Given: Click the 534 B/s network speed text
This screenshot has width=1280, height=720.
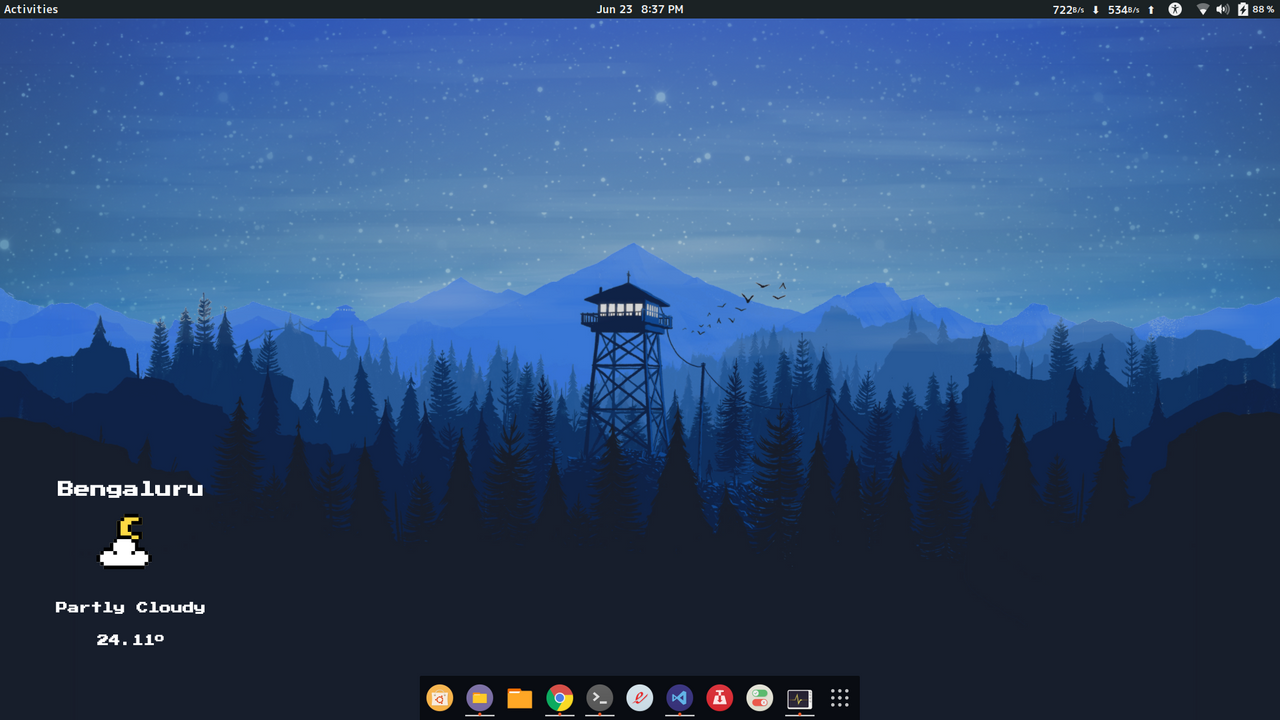Looking at the screenshot, I should pyautogui.click(x=1124, y=9).
